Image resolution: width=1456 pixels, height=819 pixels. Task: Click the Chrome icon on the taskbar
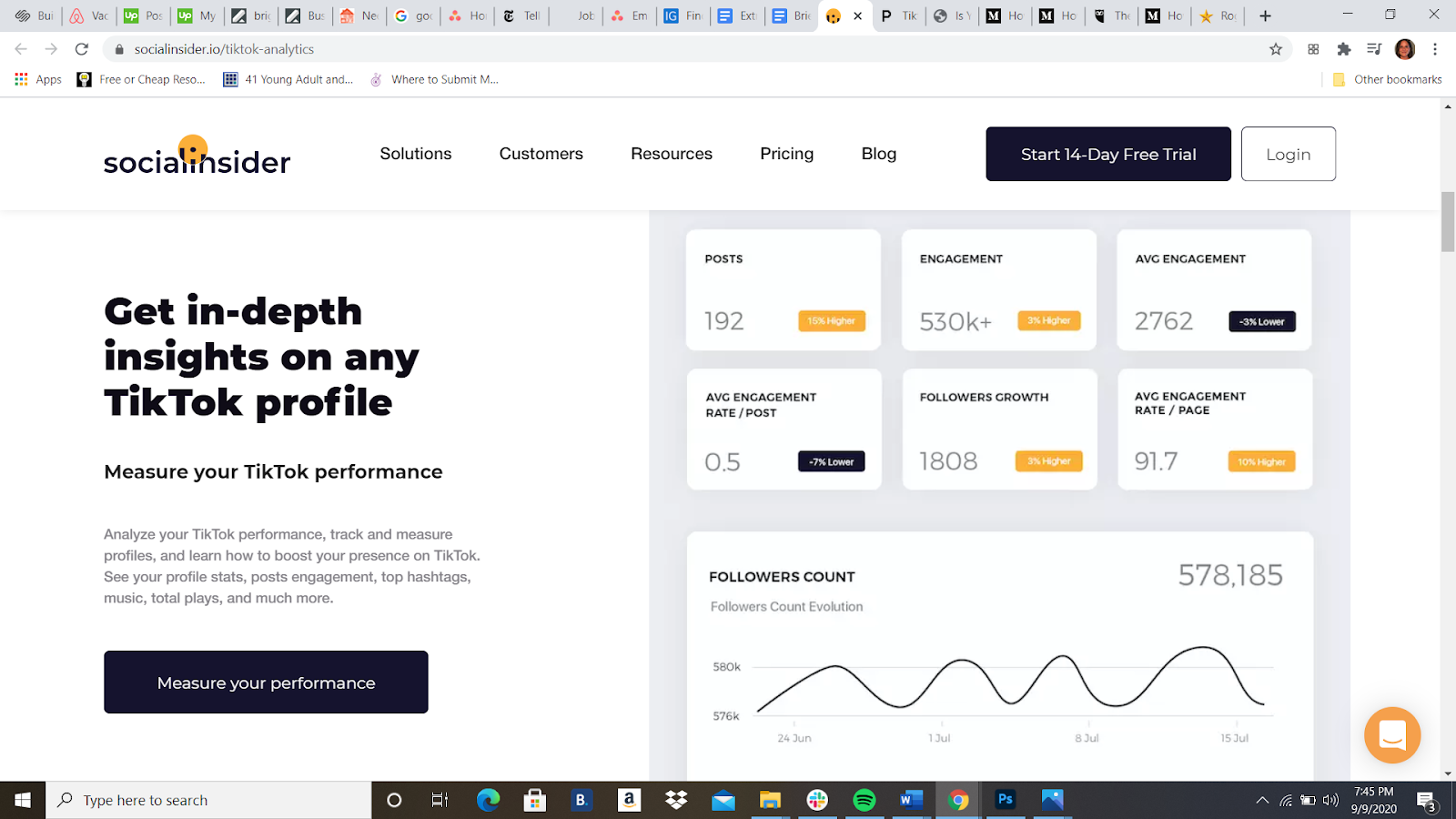pyautogui.click(x=958, y=800)
